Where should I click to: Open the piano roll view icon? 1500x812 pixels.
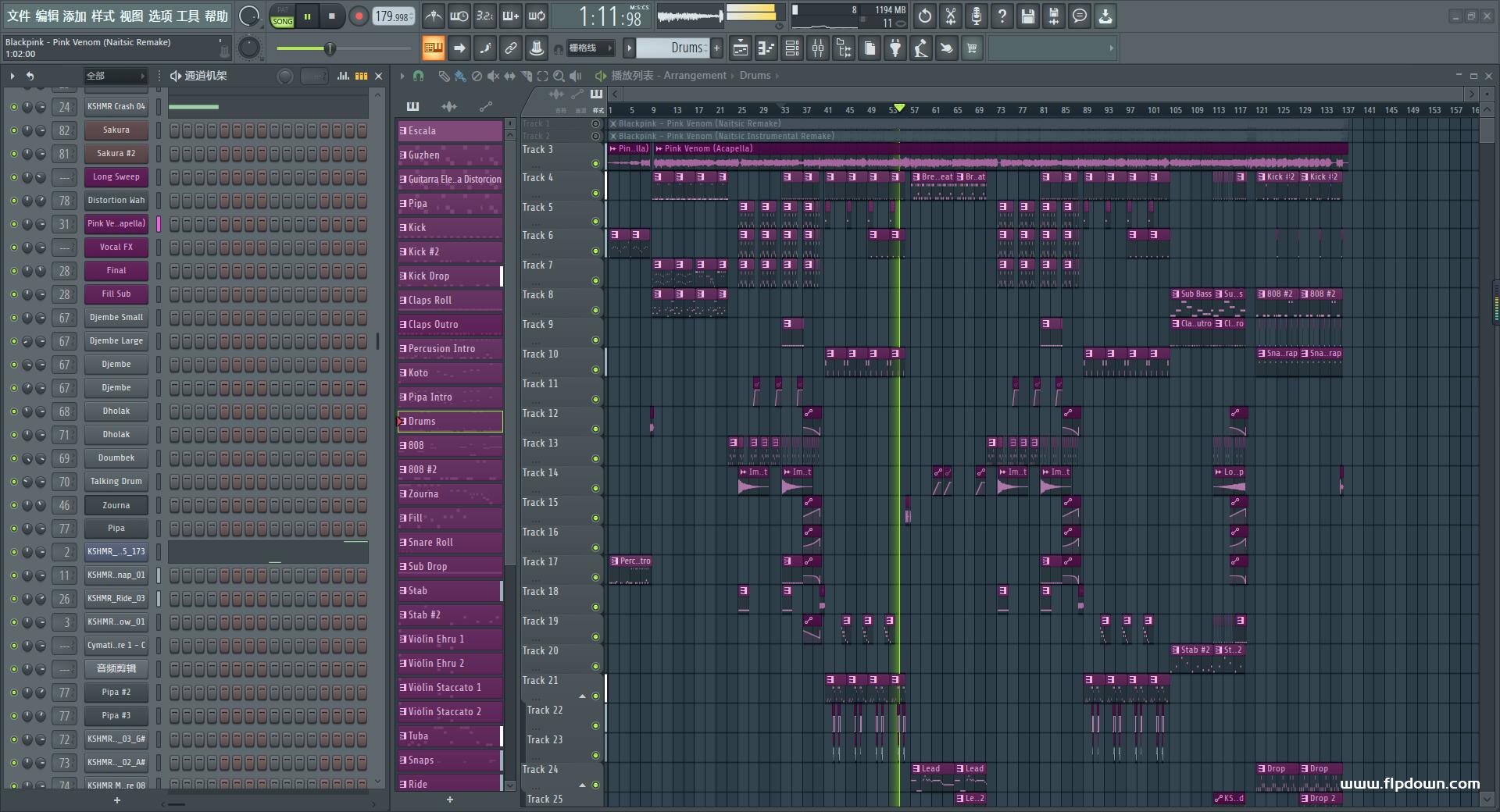(766, 48)
